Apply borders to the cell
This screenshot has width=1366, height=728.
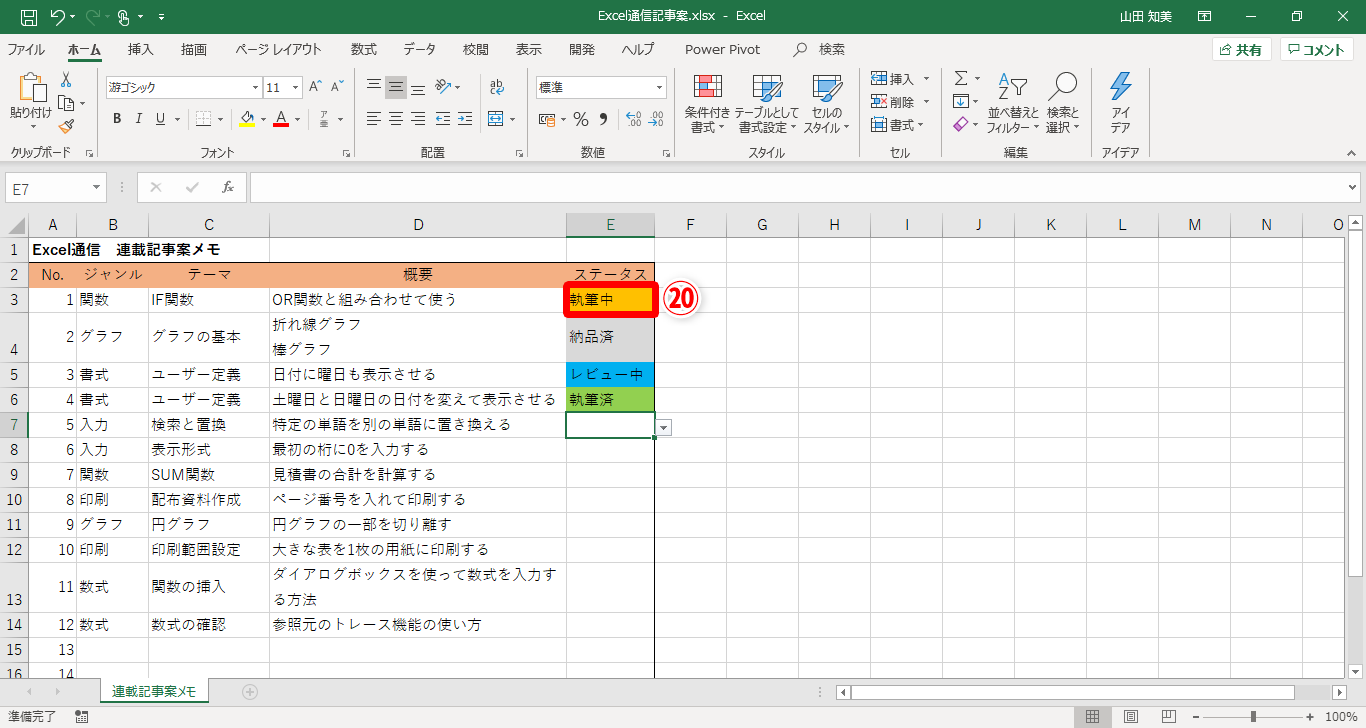click(203, 119)
